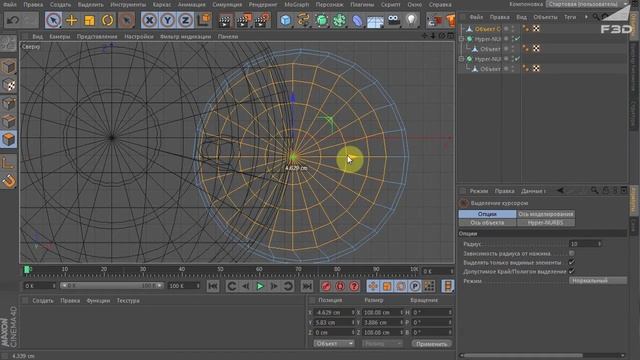Go to start of animation
This screenshot has width=640, height=360.
213,286
